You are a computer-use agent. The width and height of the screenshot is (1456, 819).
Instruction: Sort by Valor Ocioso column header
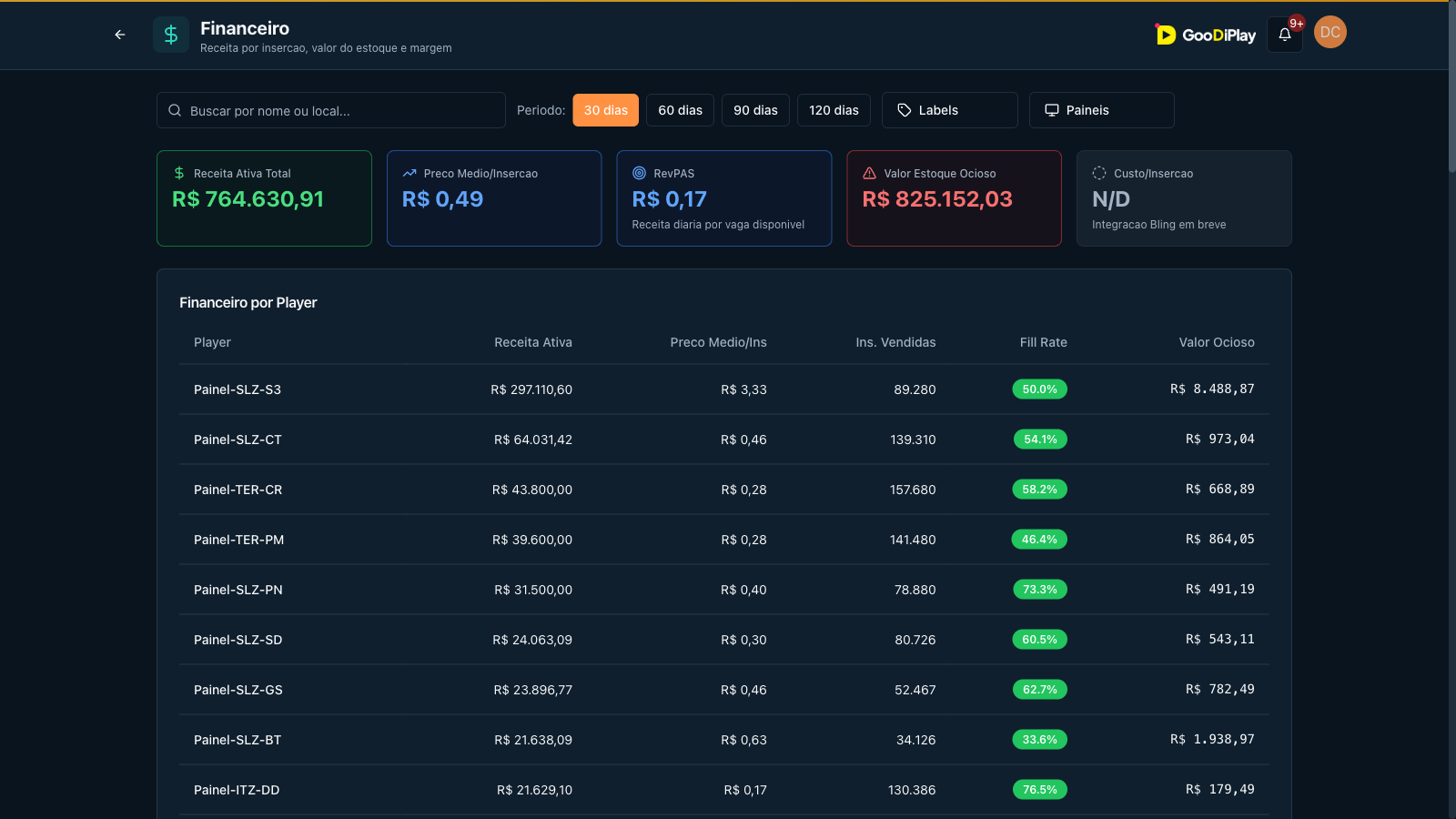pos(1217,342)
